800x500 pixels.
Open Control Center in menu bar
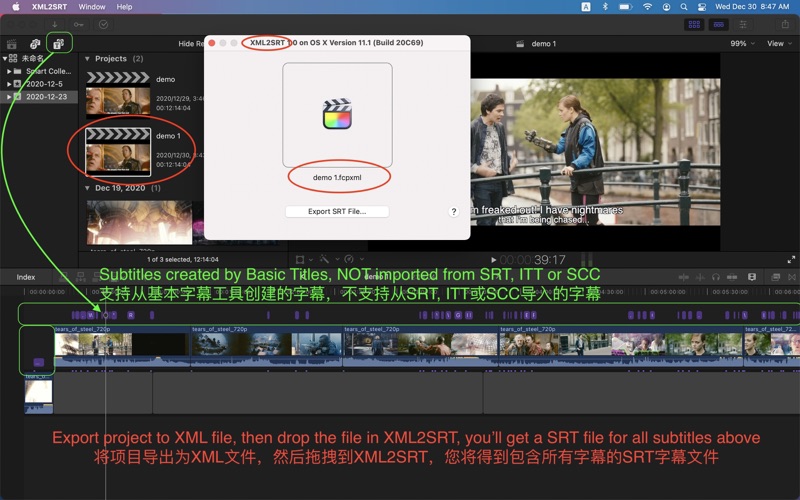pyautogui.click(x=702, y=7)
